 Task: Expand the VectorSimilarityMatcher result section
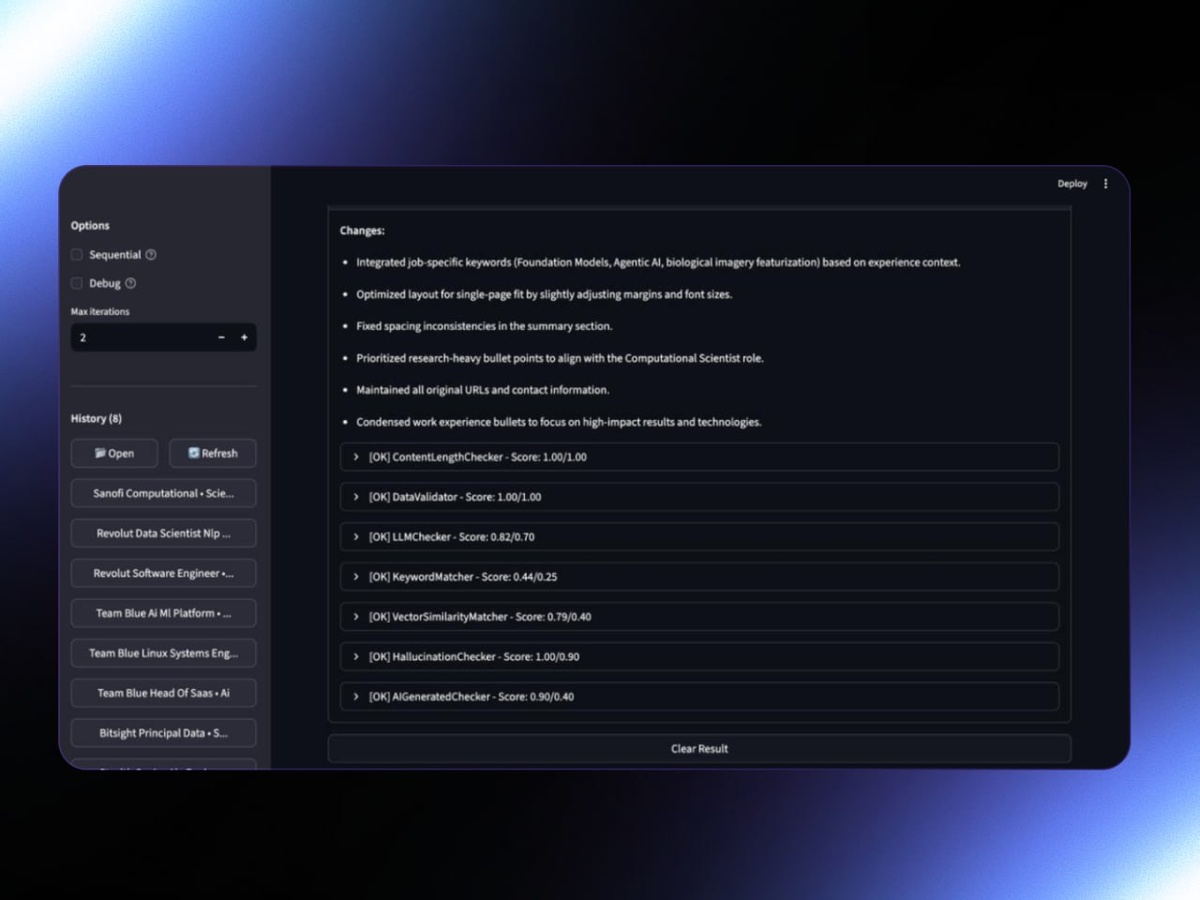[699, 617]
